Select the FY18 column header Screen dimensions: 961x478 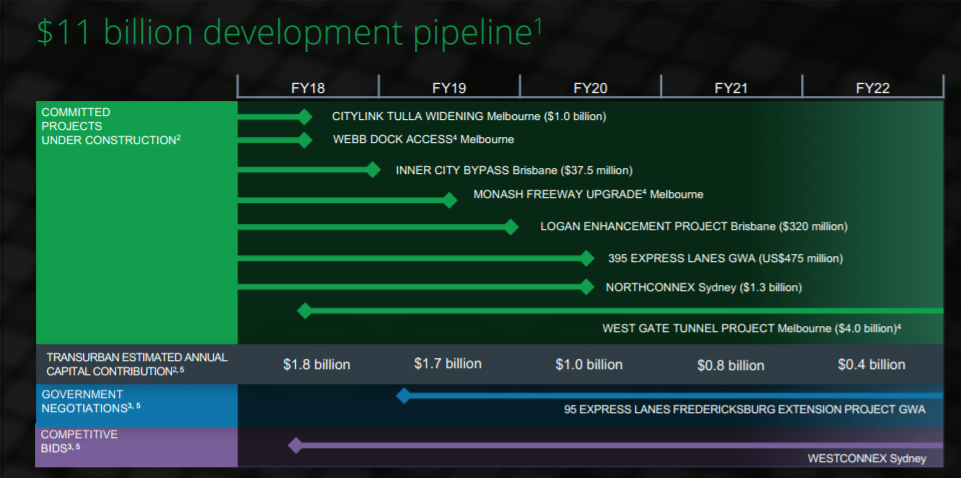point(308,88)
